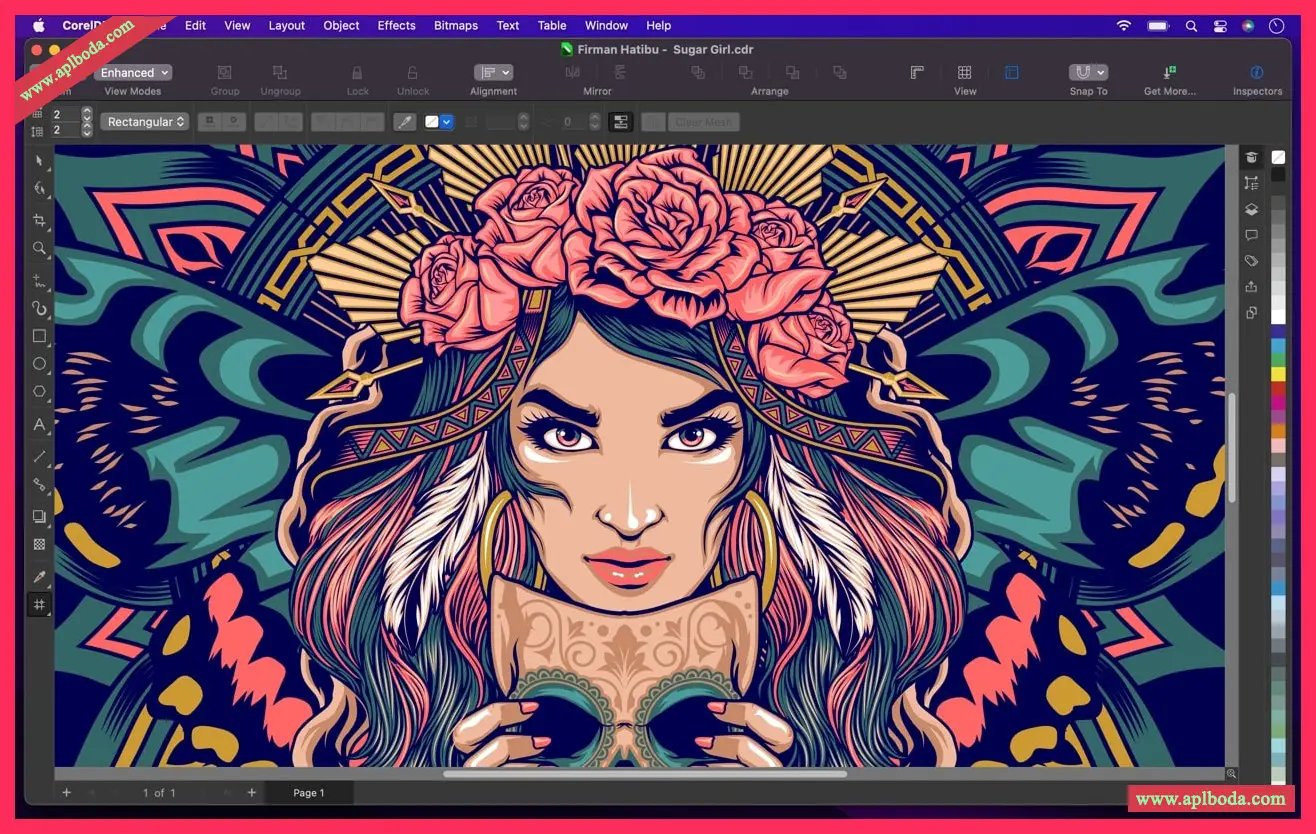
Task: Pick the yellow swatch in color palette
Action: 1278,374
